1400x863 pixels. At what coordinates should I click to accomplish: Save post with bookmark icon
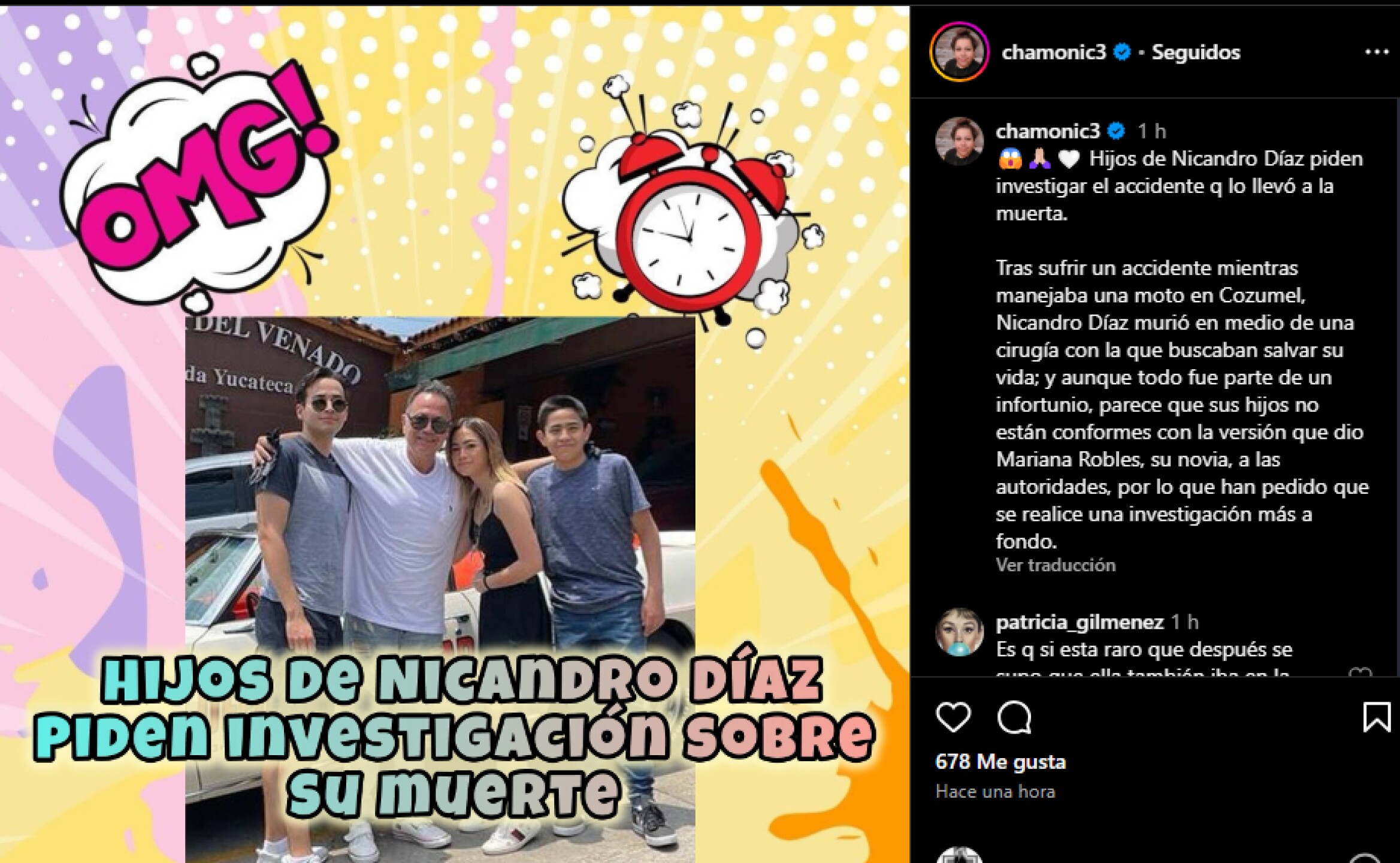pyautogui.click(x=1376, y=717)
